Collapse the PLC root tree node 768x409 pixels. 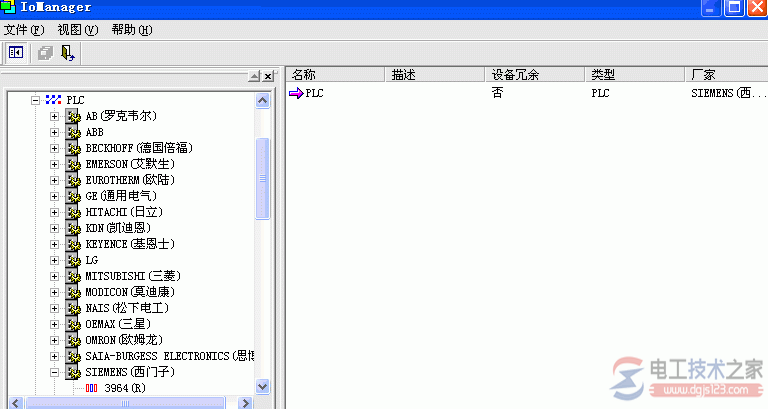click(35, 100)
